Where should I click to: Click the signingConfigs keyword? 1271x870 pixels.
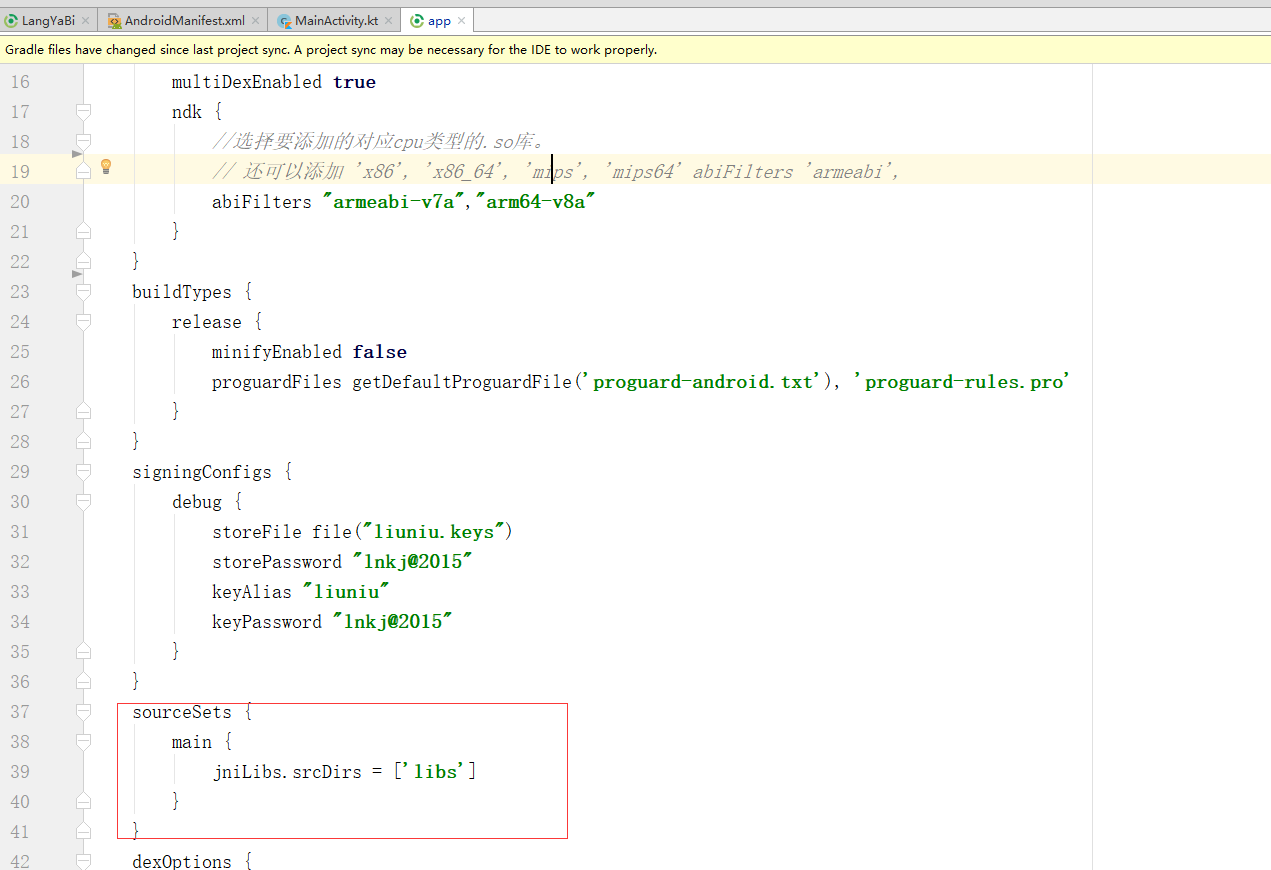pyautogui.click(x=202, y=472)
